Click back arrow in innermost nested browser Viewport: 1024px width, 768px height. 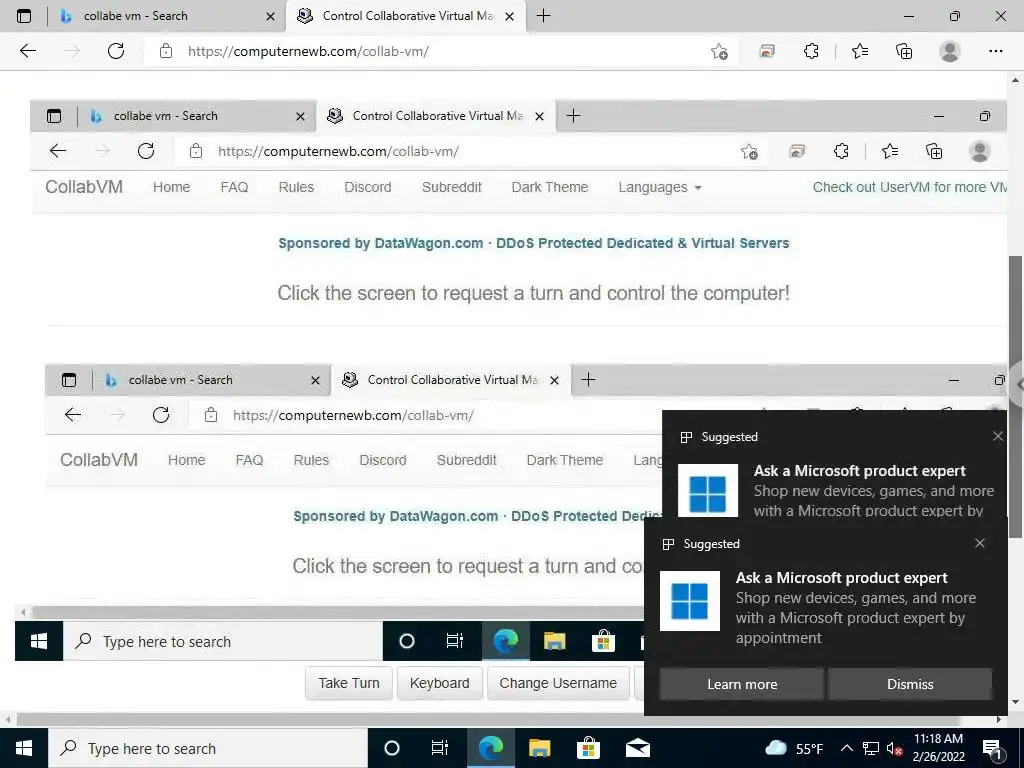tap(73, 415)
